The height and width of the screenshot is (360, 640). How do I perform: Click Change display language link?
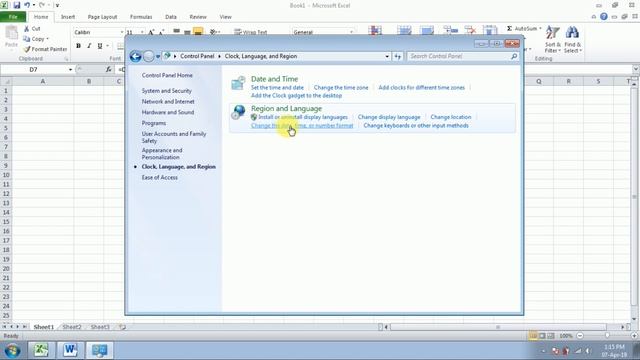[x=389, y=117]
